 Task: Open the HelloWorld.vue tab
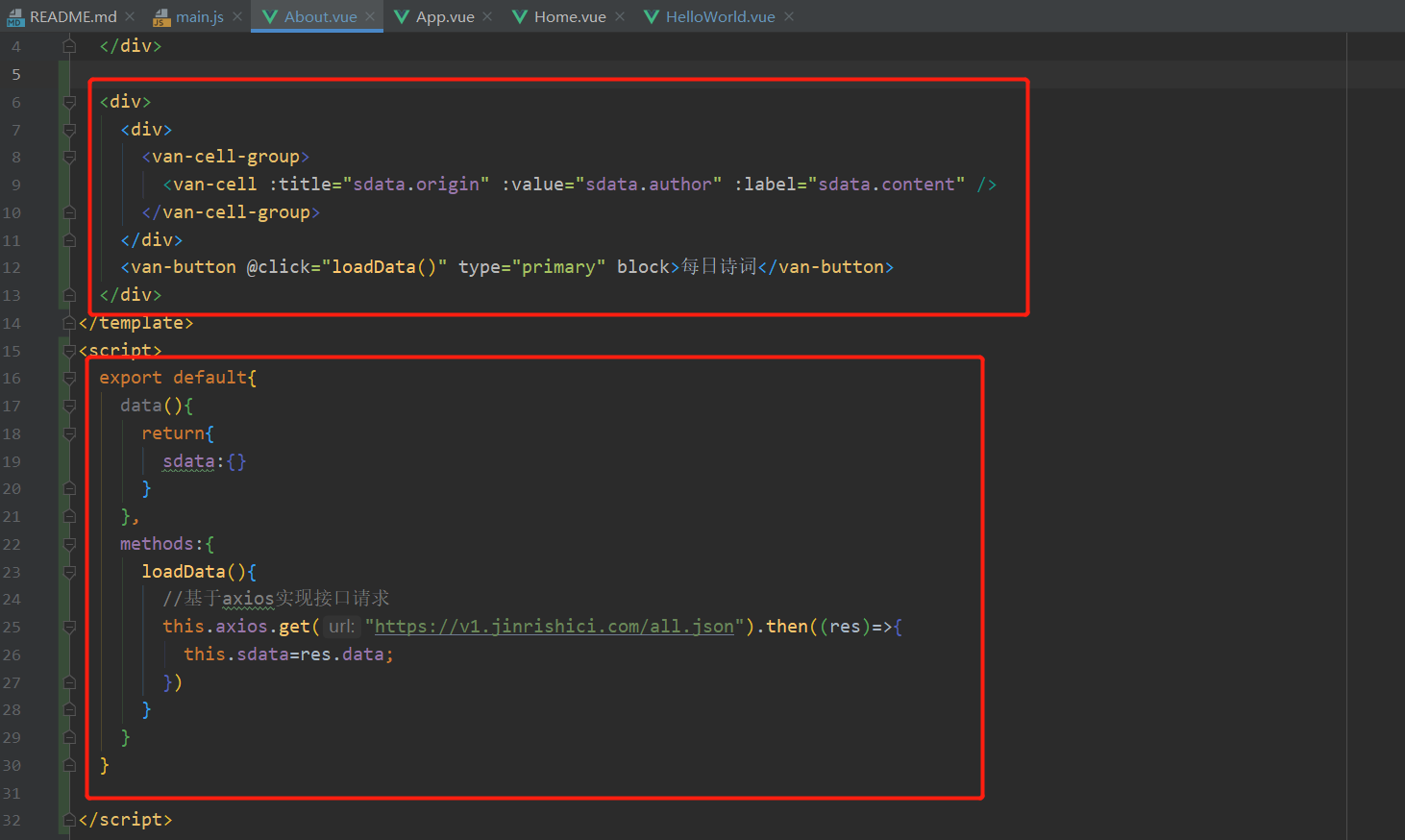click(719, 16)
